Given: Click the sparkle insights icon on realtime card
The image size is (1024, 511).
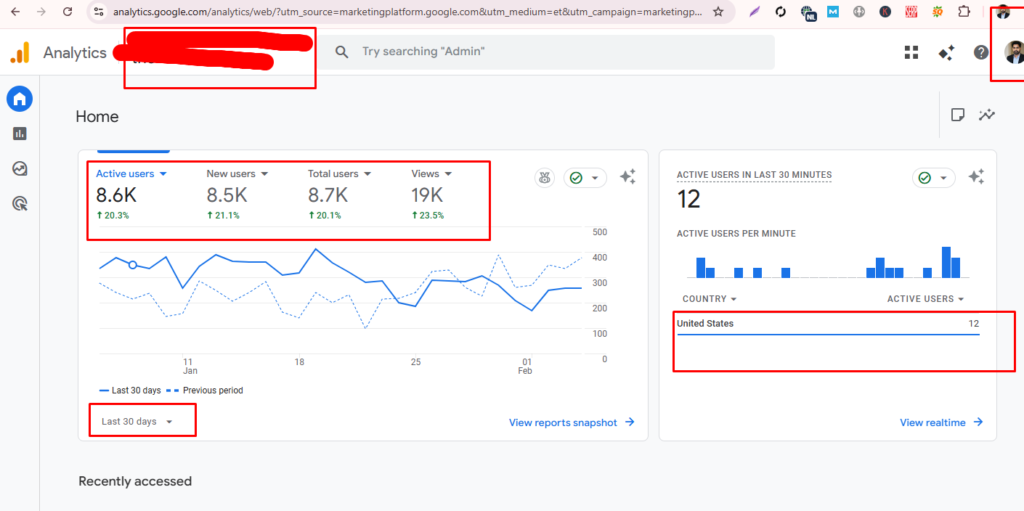Looking at the screenshot, I should point(976,176).
